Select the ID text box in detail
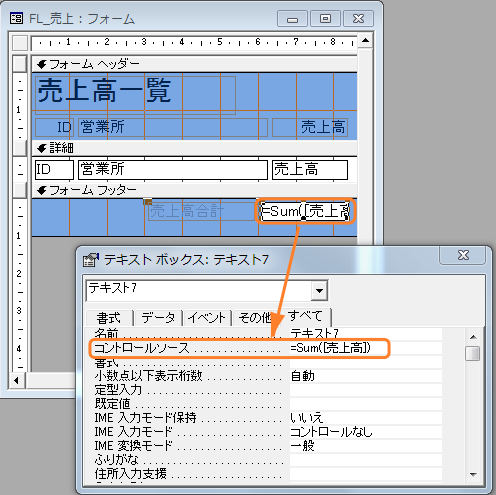Screen dimensions: 496x495 54,170
